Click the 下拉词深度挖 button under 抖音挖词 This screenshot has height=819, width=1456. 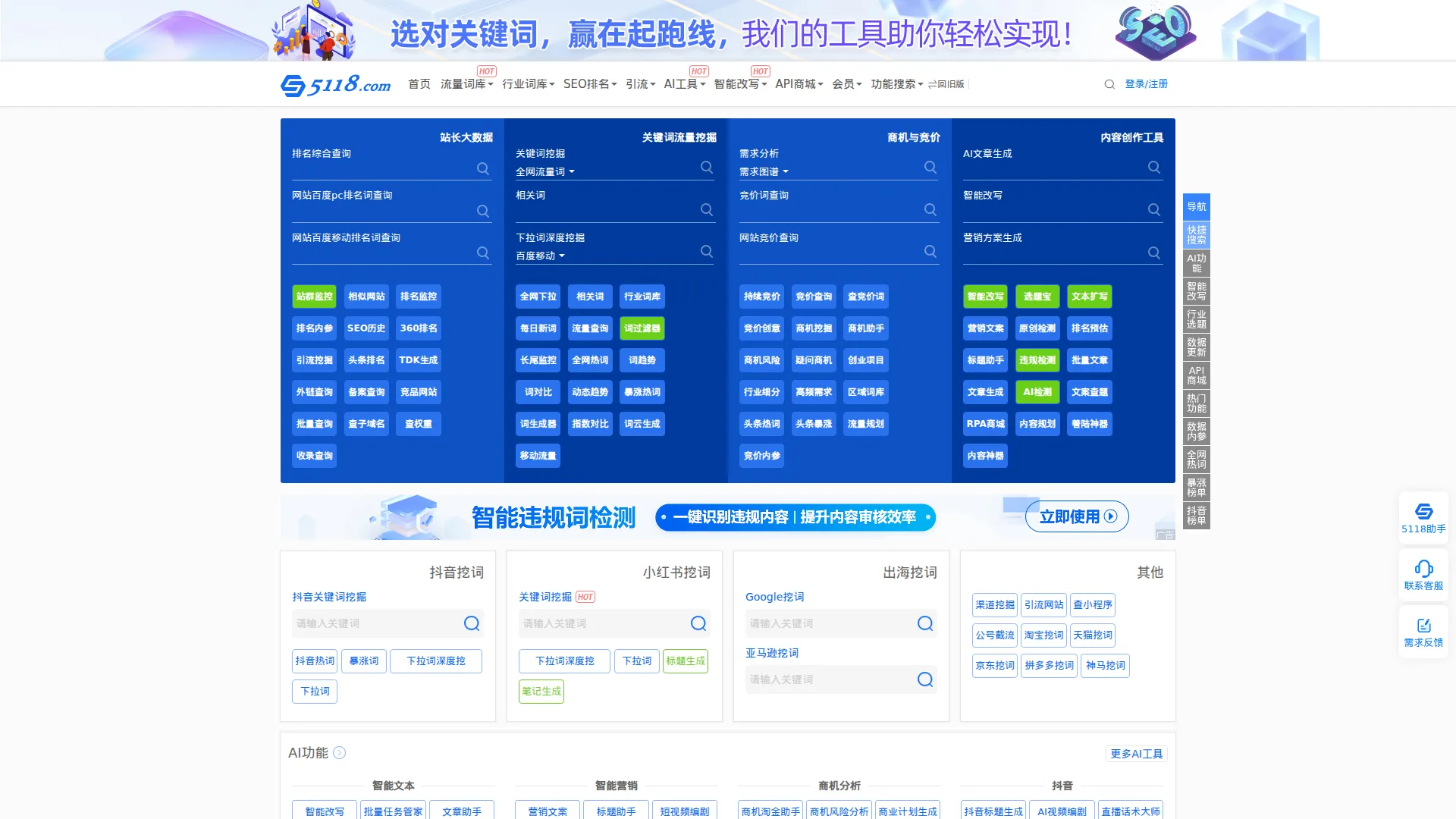tap(436, 661)
